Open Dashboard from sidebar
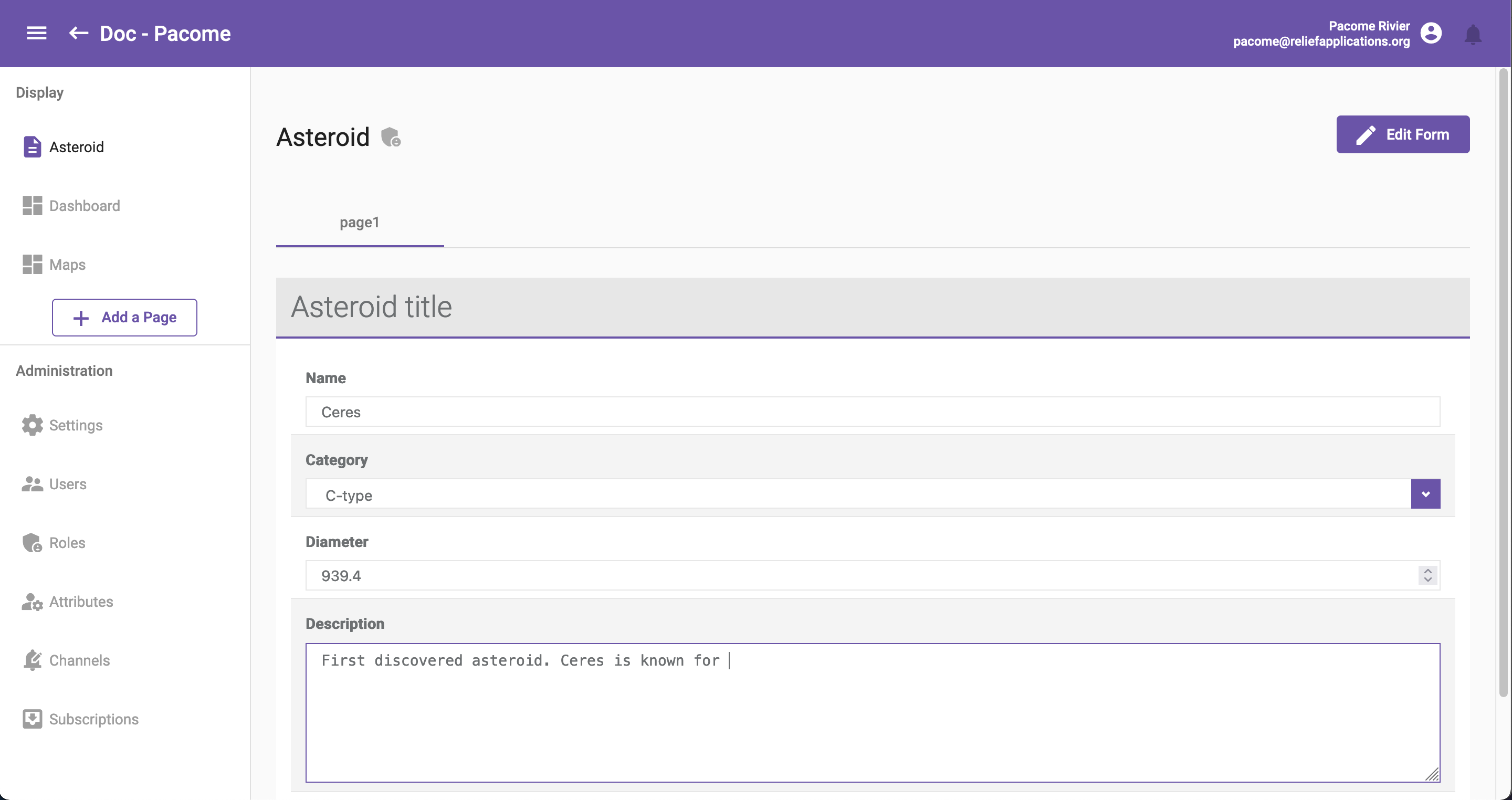The image size is (1512, 800). tap(85, 206)
